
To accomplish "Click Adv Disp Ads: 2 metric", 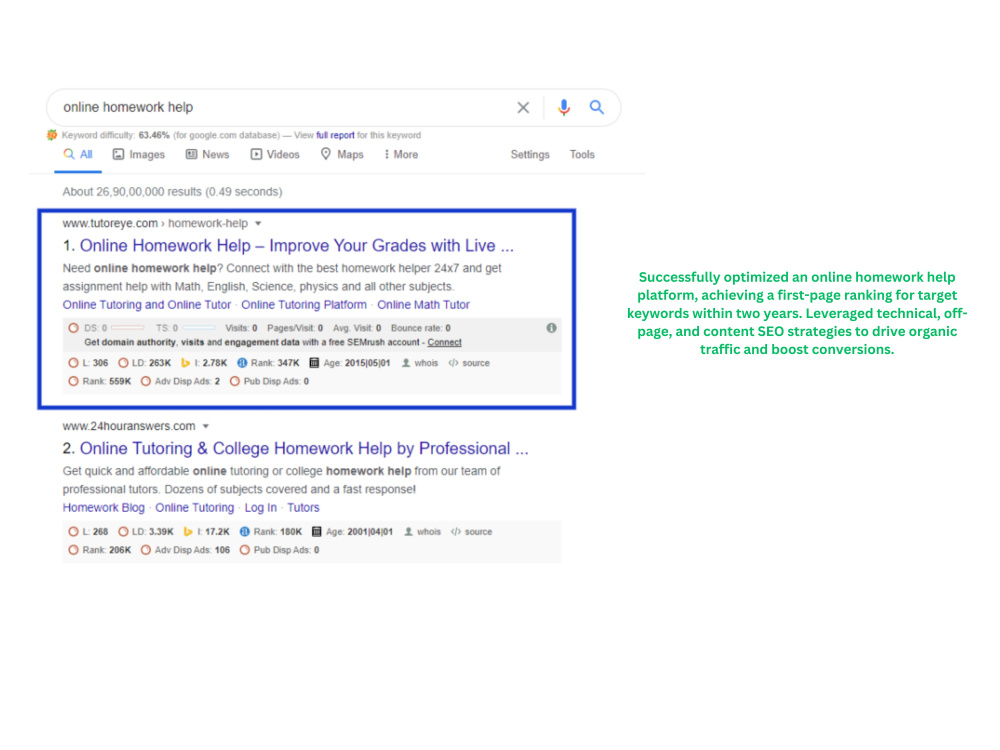I will click(180, 381).
